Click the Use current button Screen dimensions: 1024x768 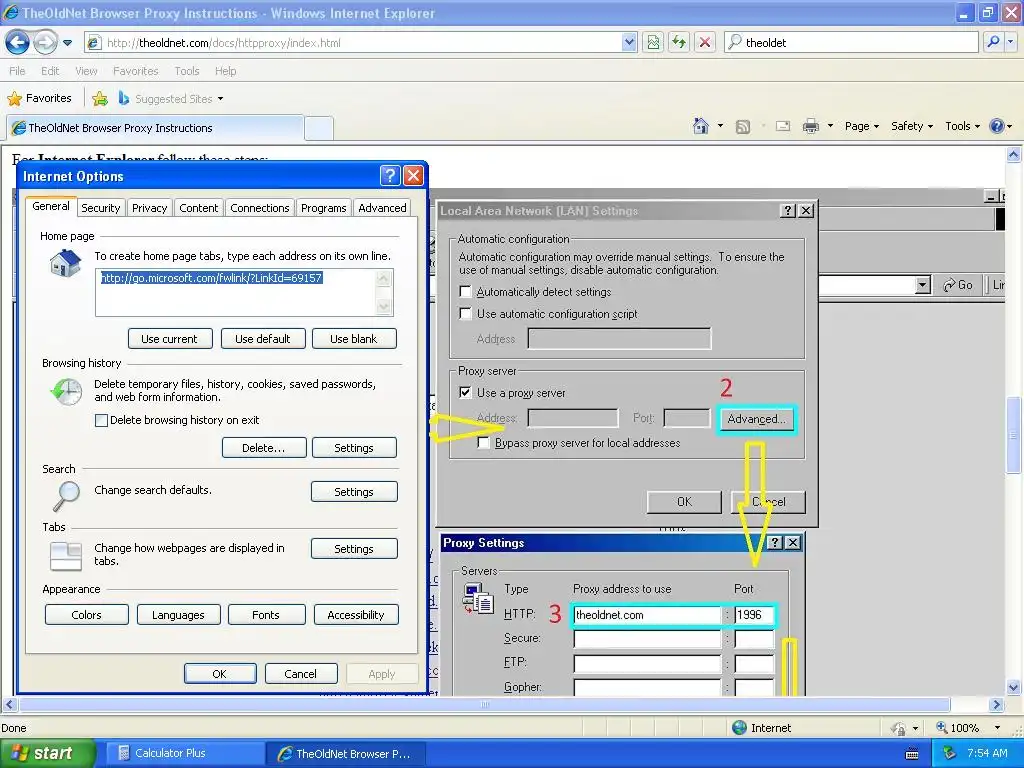[x=170, y=339]
